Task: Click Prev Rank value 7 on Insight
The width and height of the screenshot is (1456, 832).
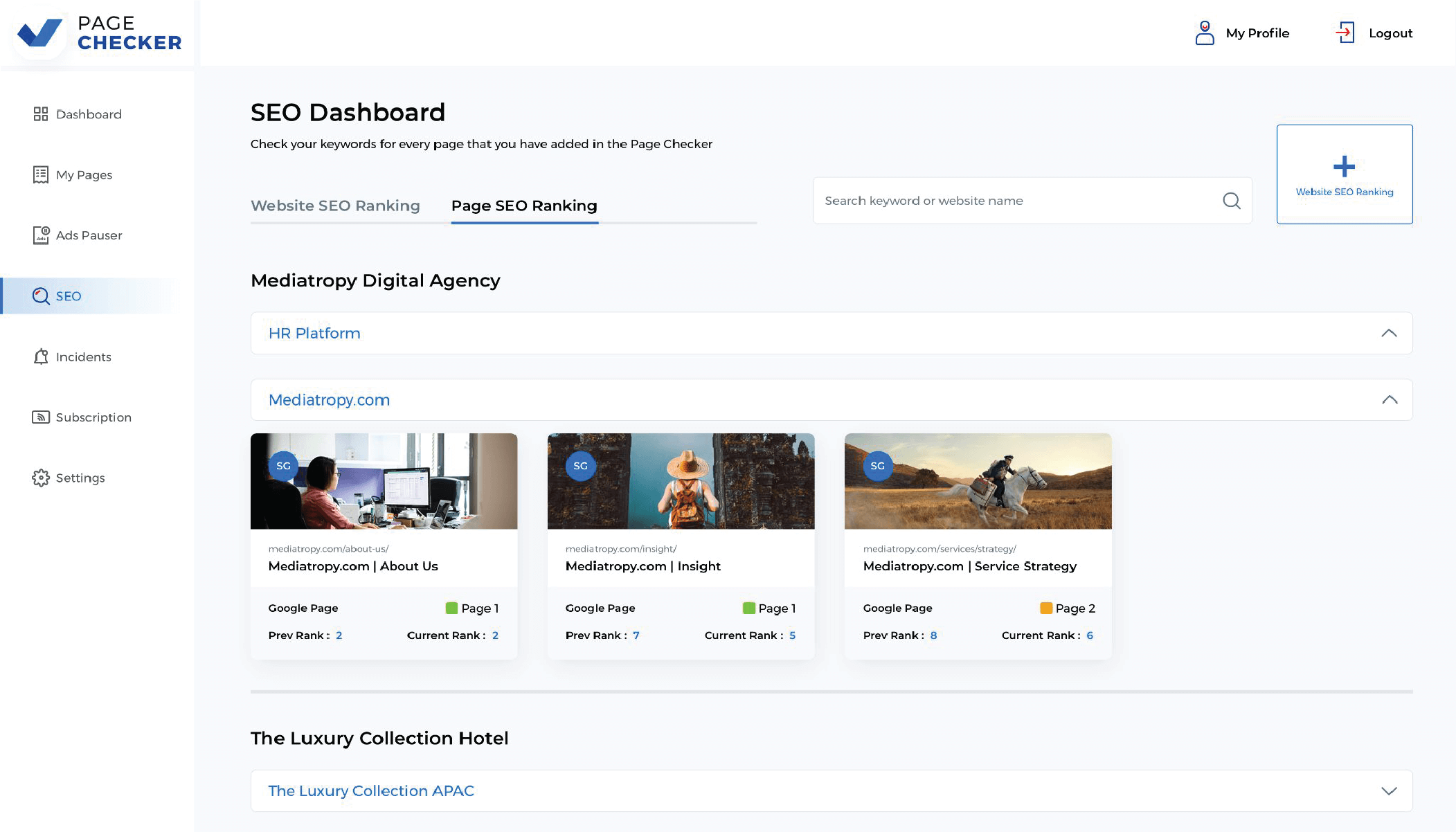Action: tap(636, 635)
